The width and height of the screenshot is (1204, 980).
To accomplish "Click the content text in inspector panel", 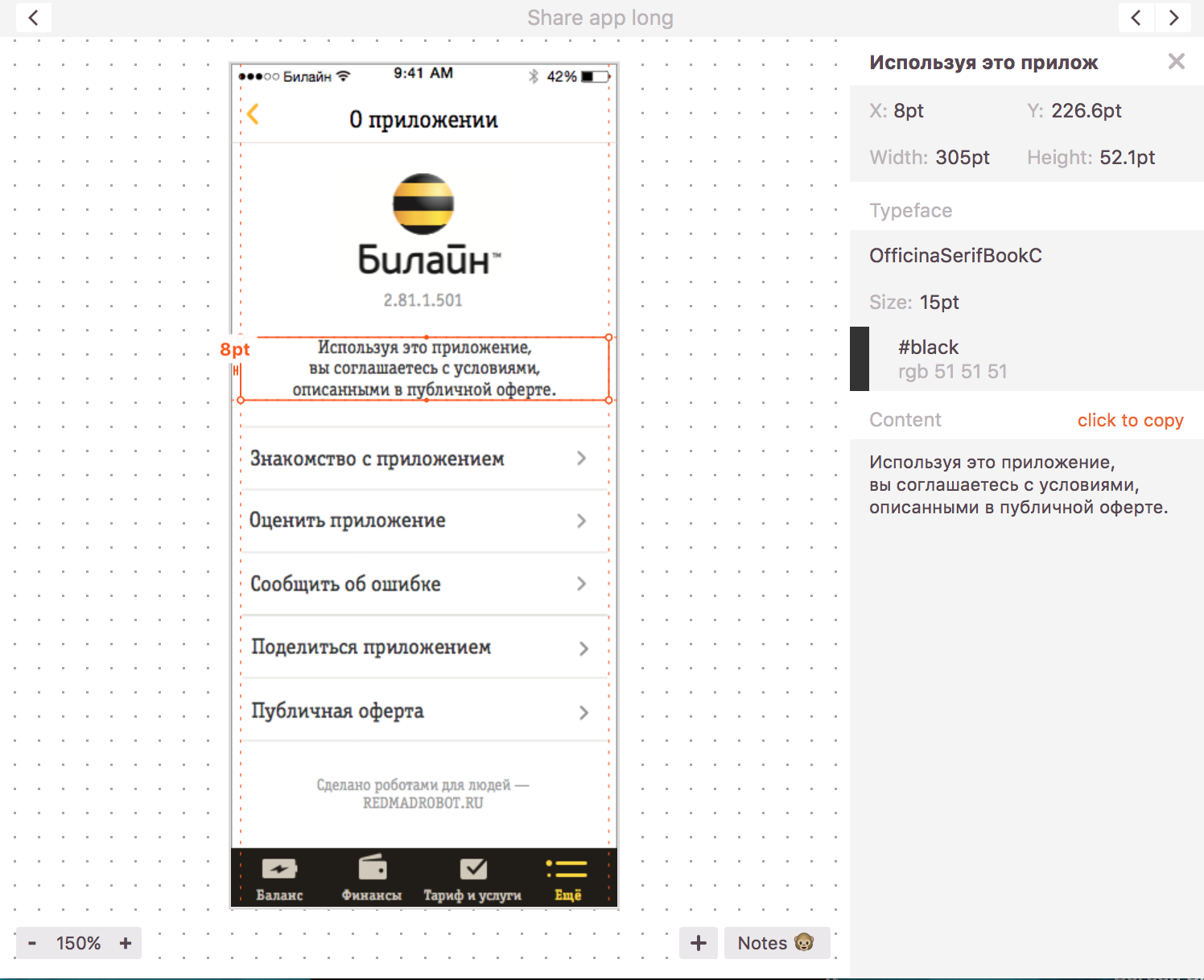I will pyautogui.click(x=1019, y=484).
